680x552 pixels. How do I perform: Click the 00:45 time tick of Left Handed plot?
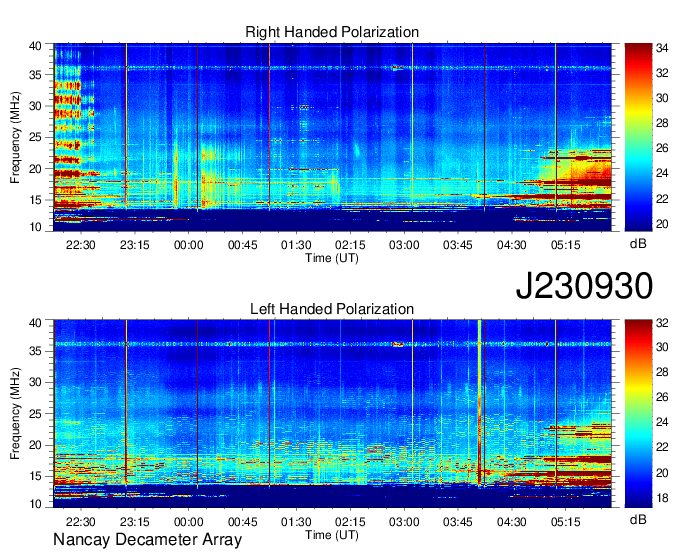(x=242, y=522)
